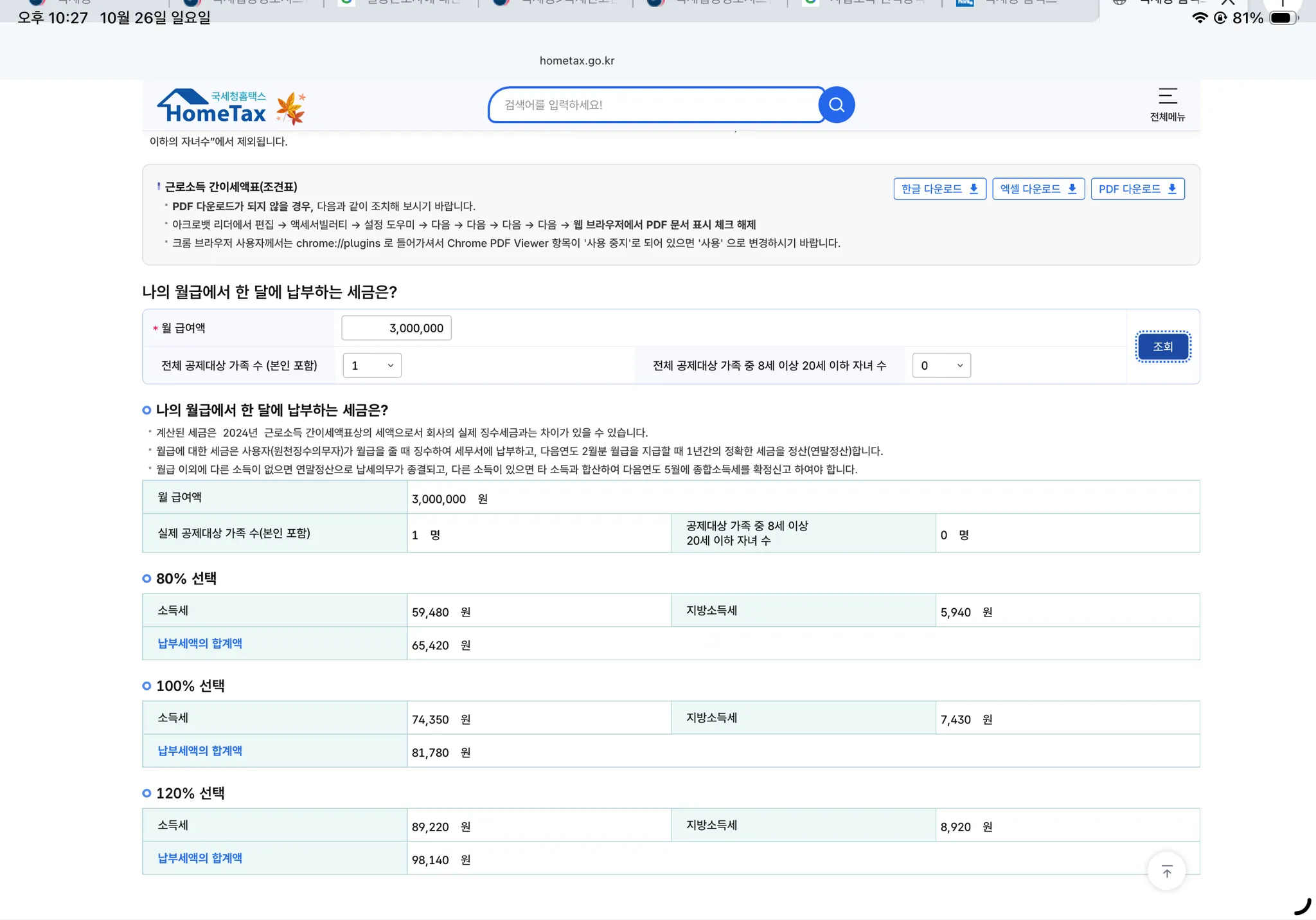Image resolution: width=1316 pixels, height=920 pixels.
Task: Click the 엑셀 다운로드 button
Action: point(1038,189)
